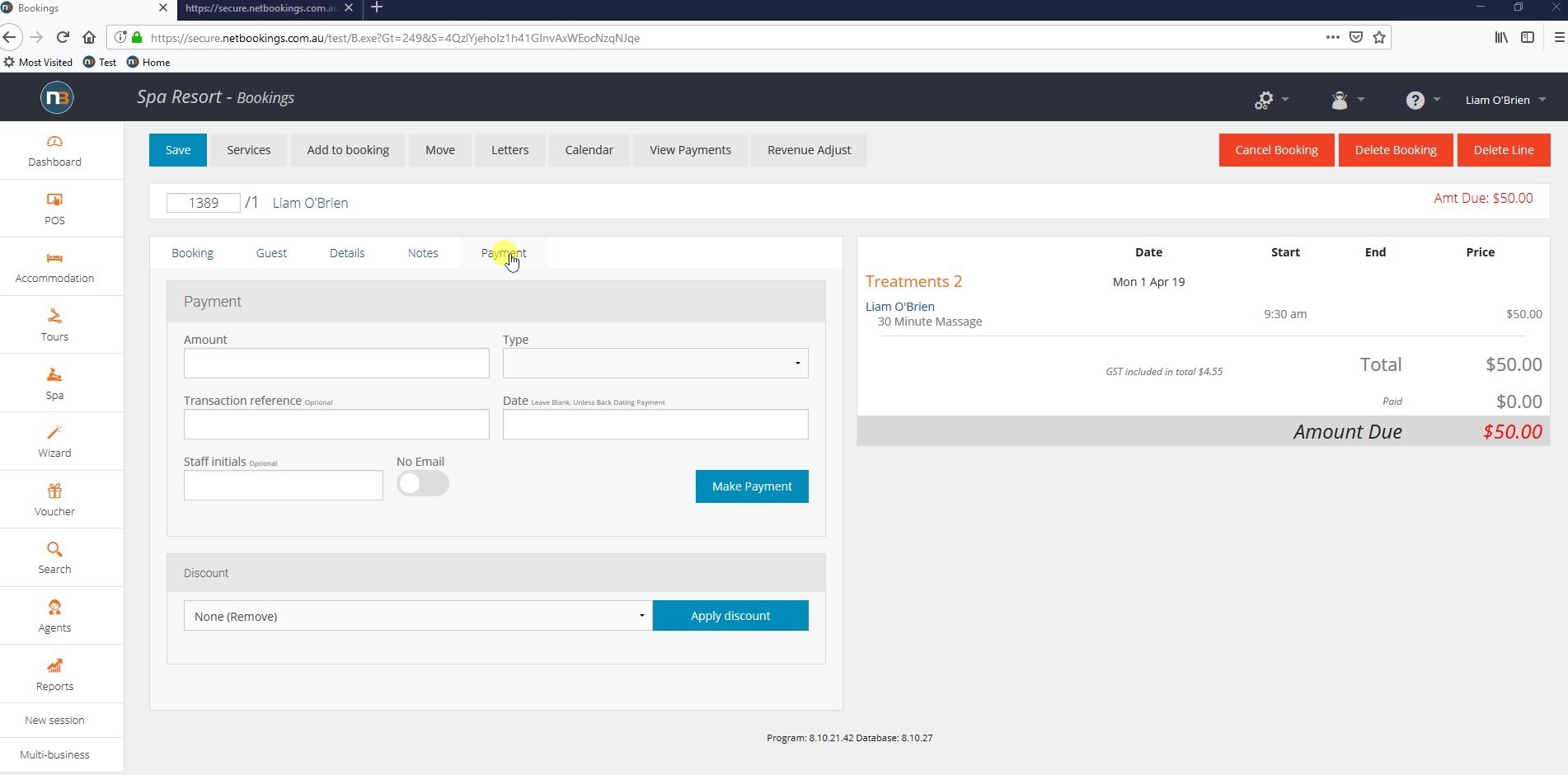Screen dimensions: 1568x775
Task: Expand the help dropdown arrow
Action: tap(1437, 100)
